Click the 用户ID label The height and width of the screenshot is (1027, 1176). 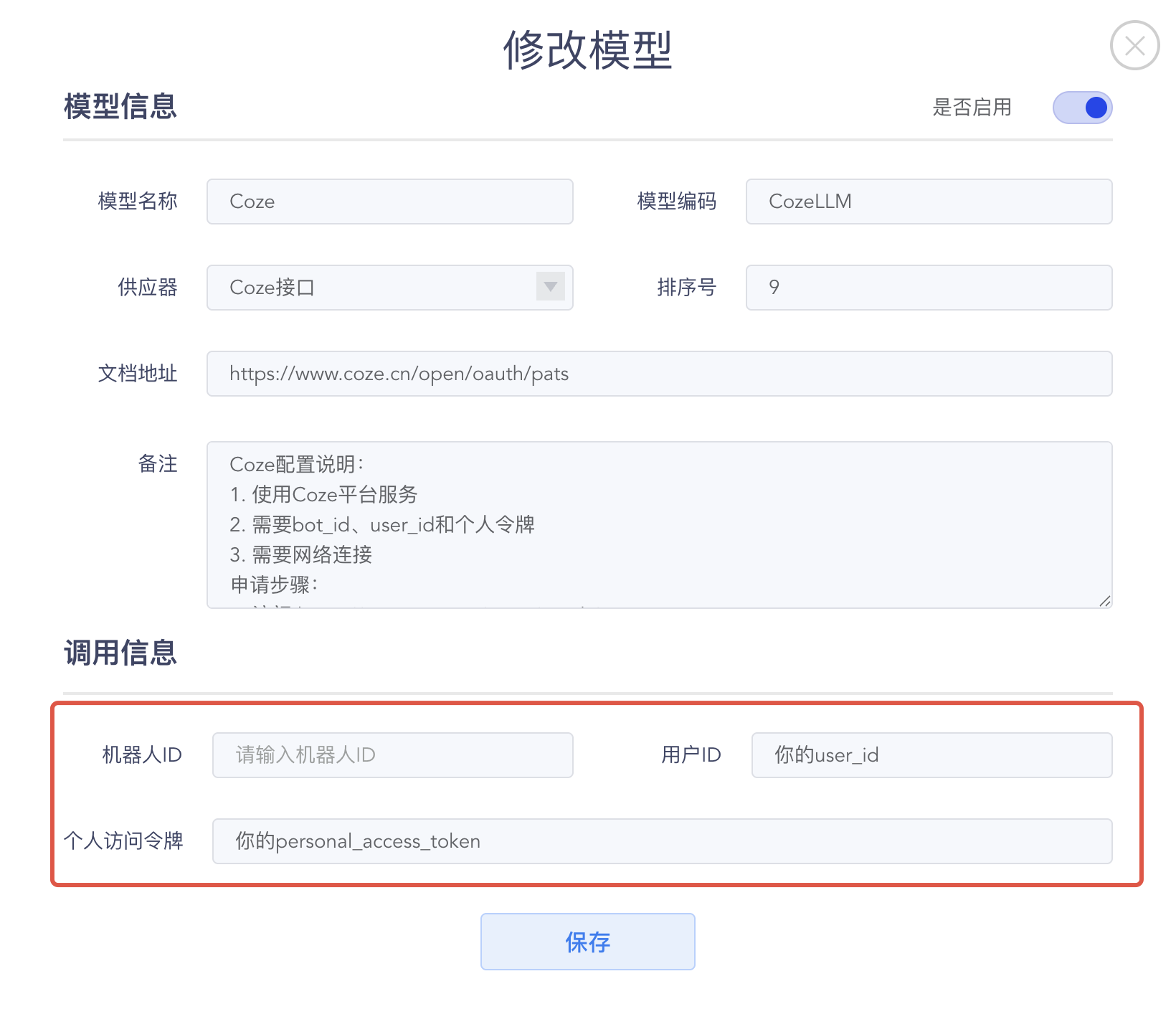[691, 755]
